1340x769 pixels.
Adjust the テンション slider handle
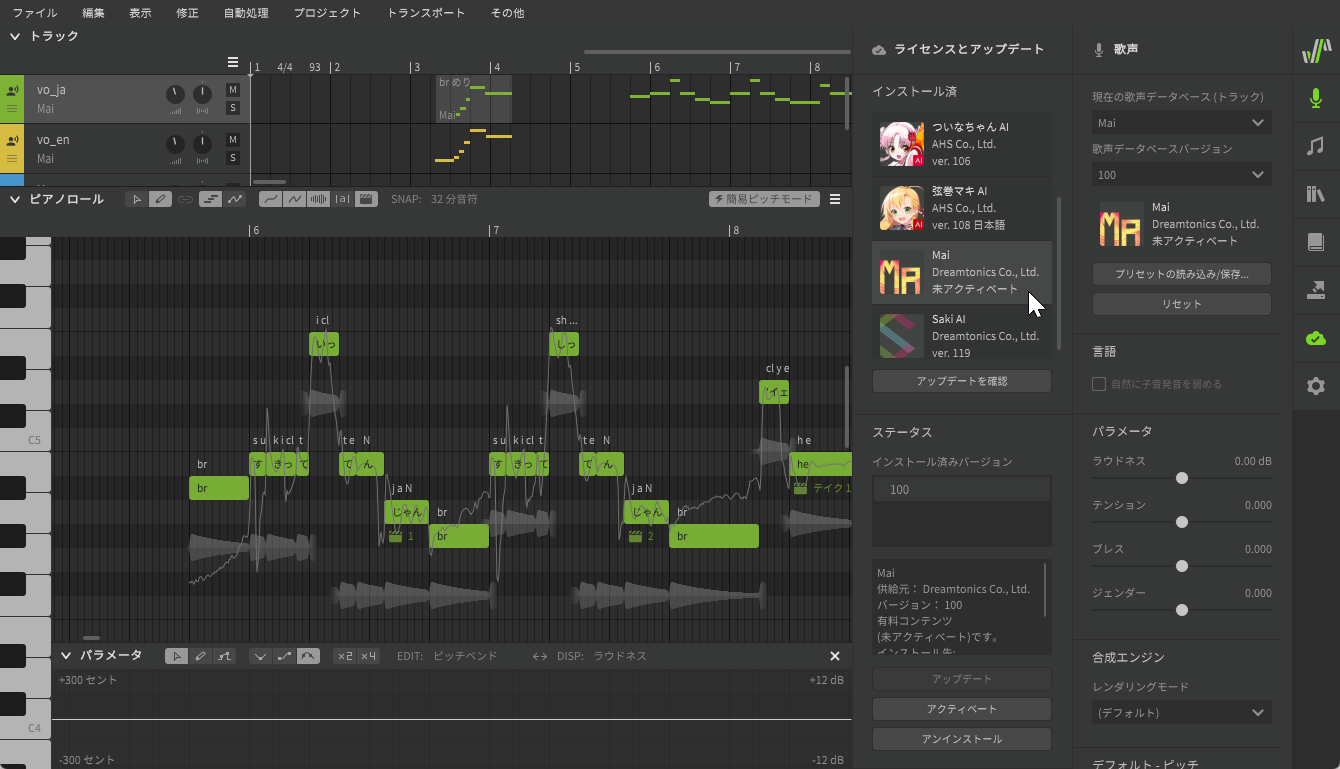[x=1182, y=522]
